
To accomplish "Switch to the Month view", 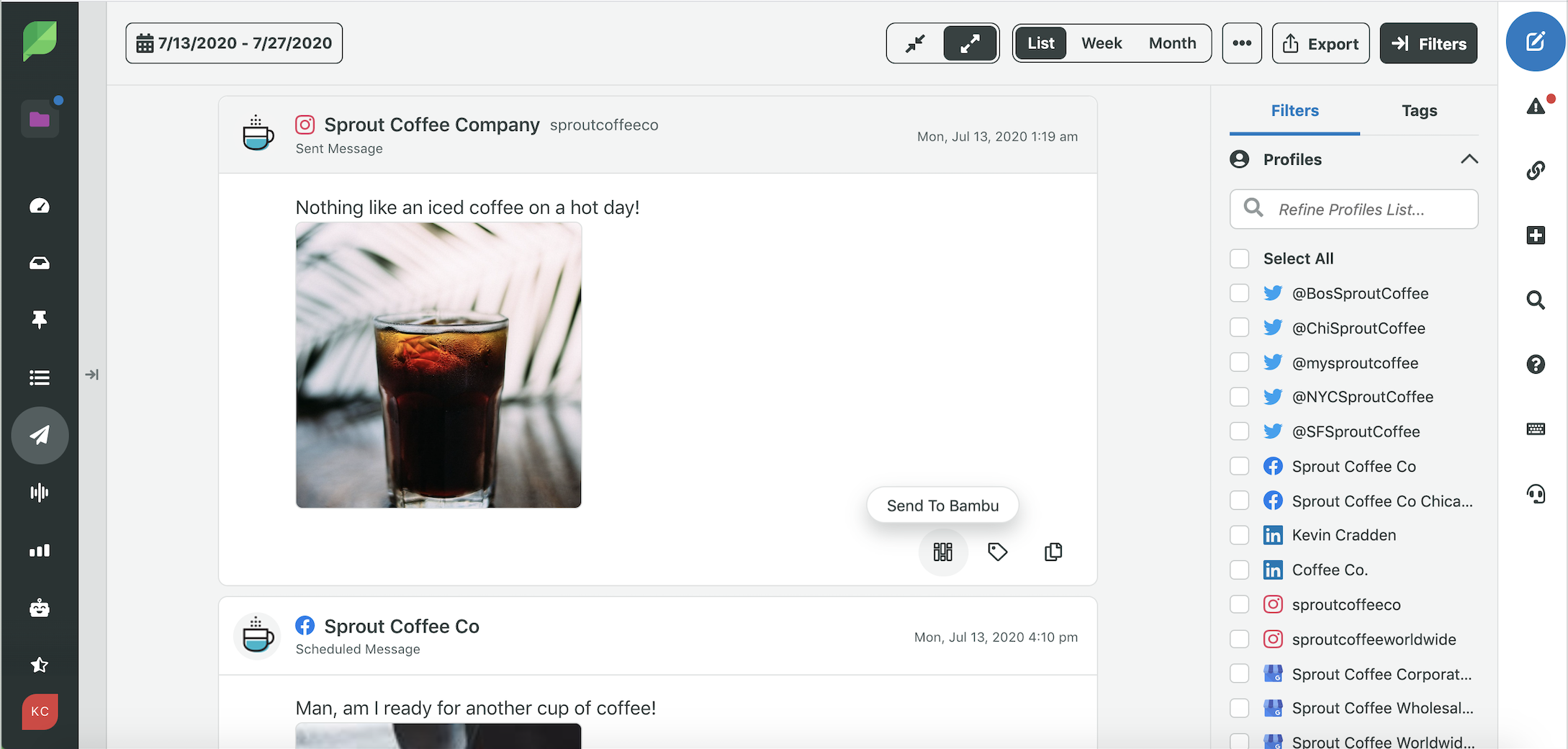I will click(x=1172, y=43).
